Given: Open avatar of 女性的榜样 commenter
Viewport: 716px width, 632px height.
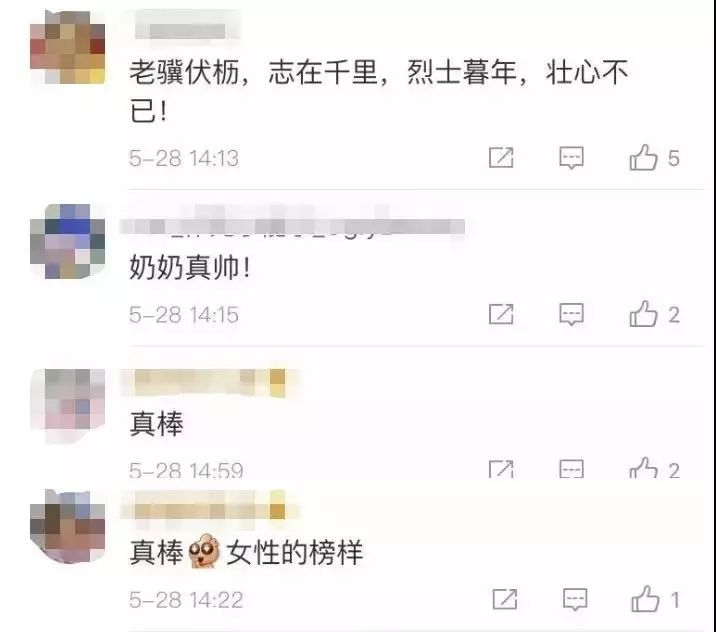Looking at the screenshot, I should [68, 526].
